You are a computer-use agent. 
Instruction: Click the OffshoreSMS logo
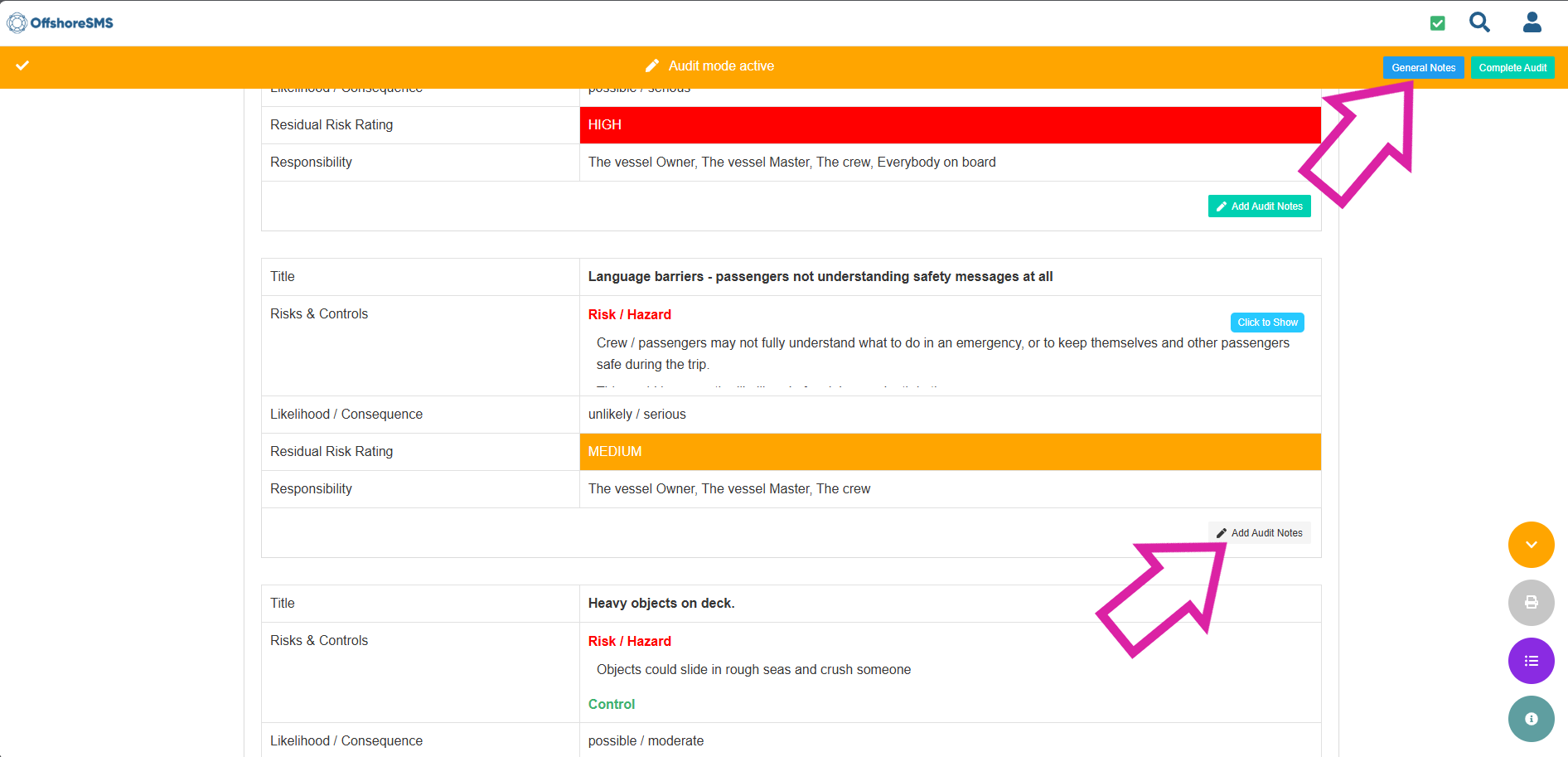pyautogui.click(x=60, y=22)
